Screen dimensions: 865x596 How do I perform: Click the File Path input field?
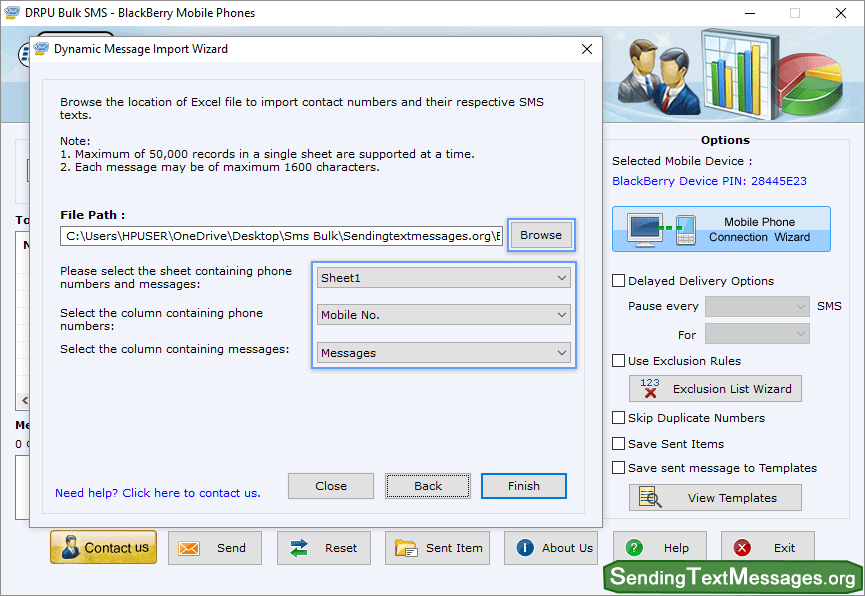click(x=281, y=236)
